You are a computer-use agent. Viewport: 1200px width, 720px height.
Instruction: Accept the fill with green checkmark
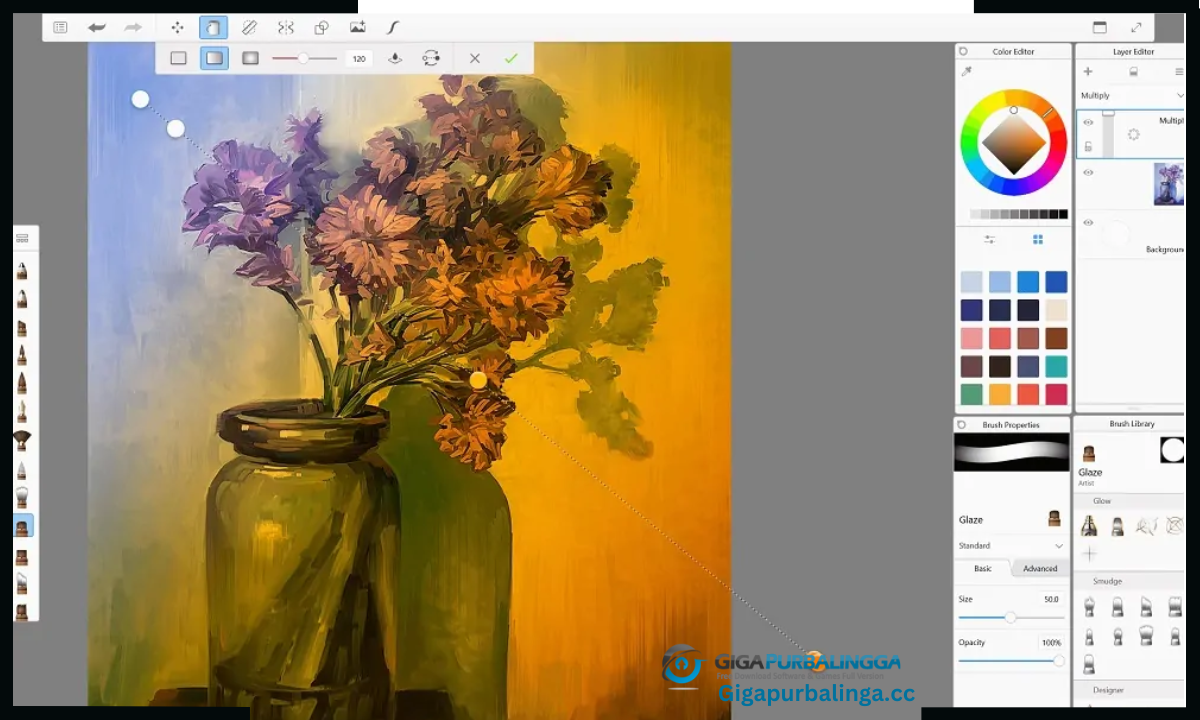(511, 58)
